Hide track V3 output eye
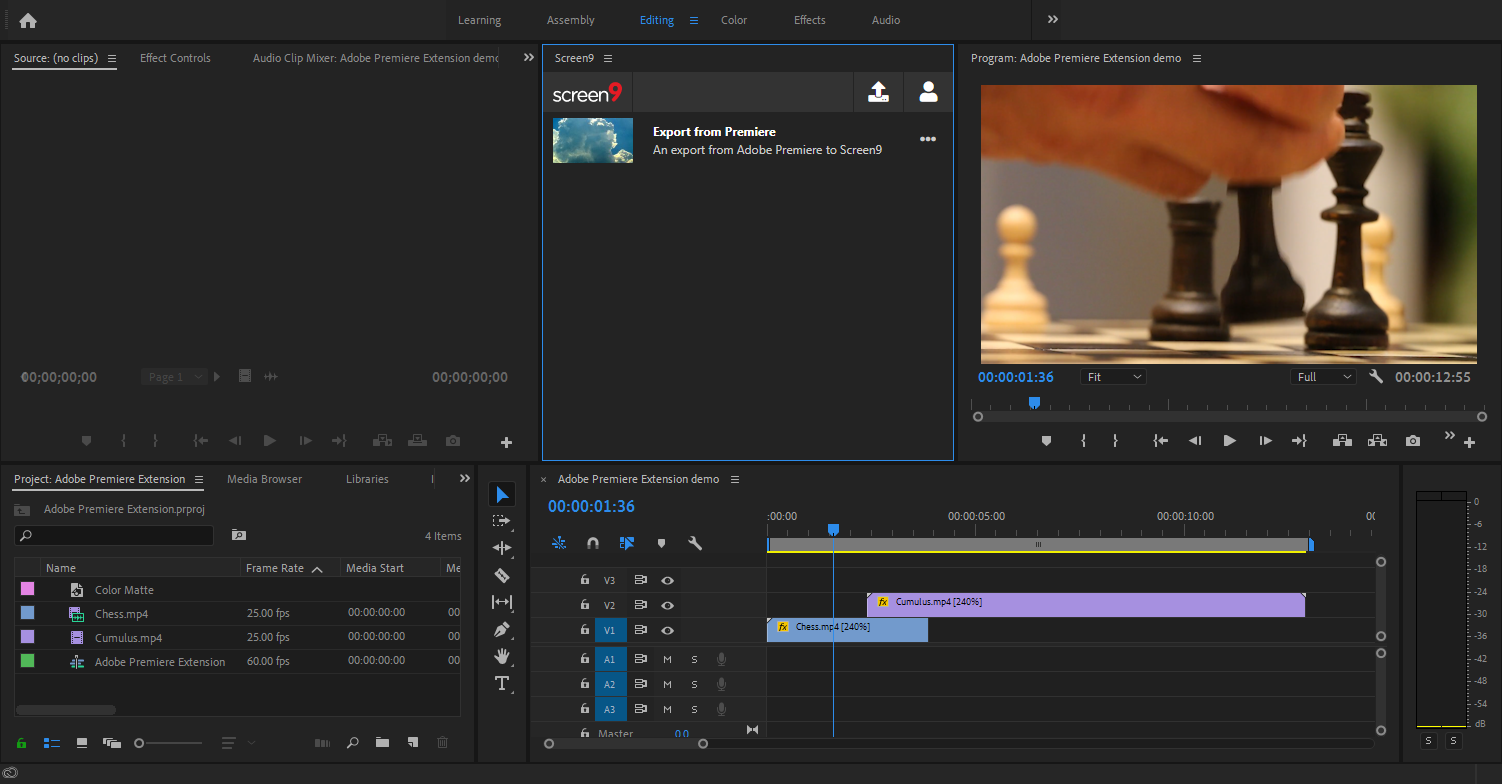The image size is (1502, 784). (x=667, y=580)
